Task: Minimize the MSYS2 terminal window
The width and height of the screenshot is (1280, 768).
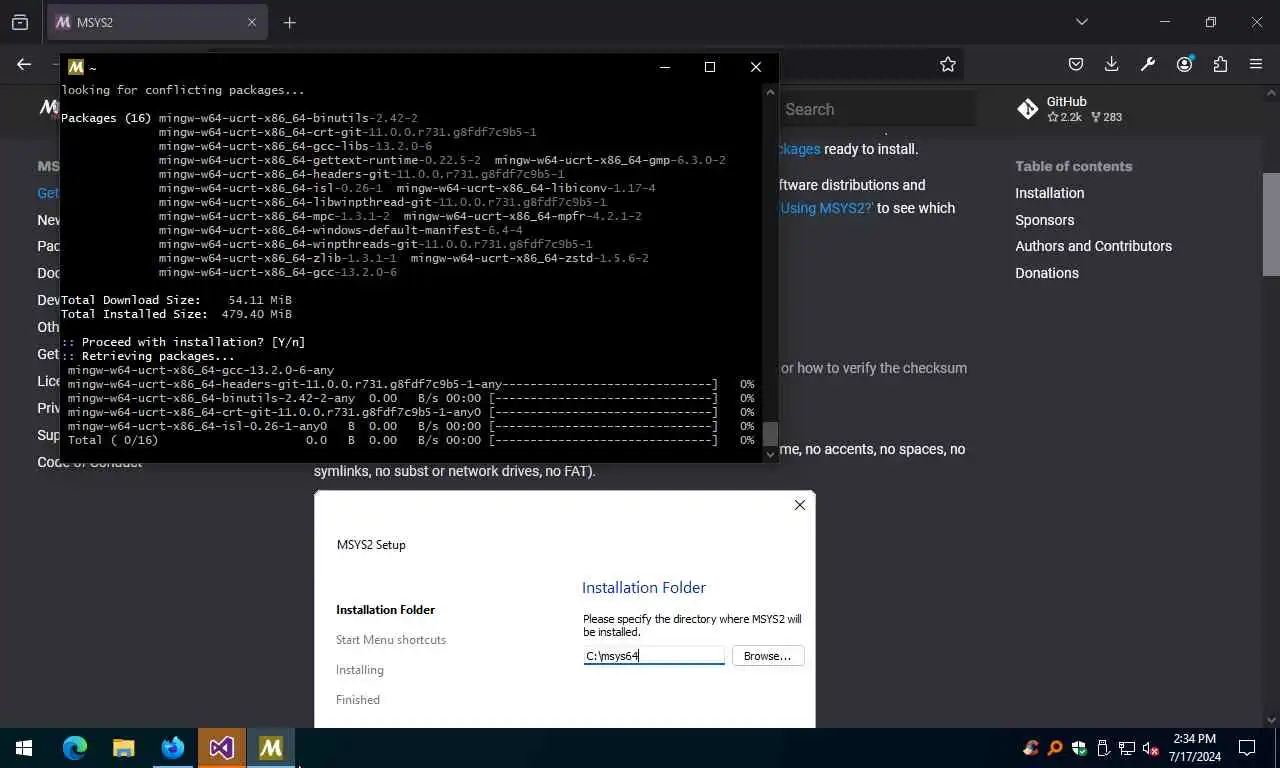Action: [x=665, y=67]
